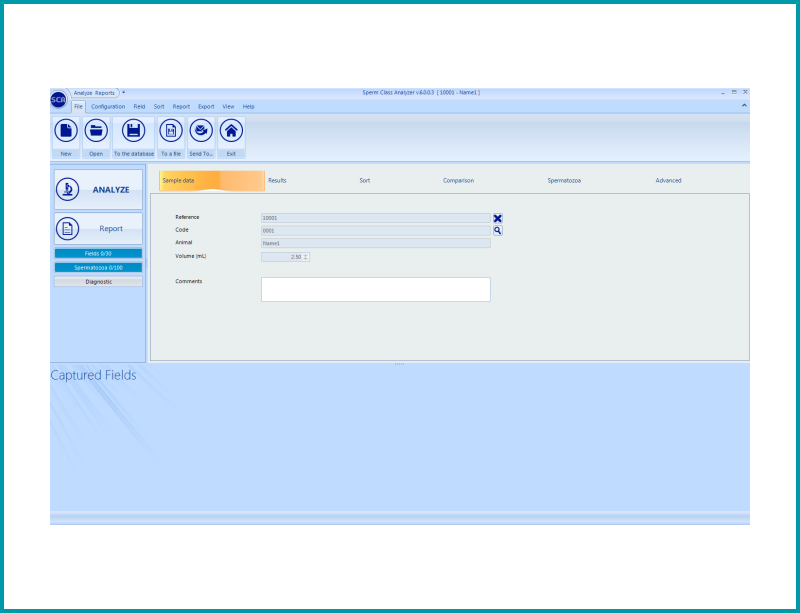Switch to the Sort tab
800x613 pixels.
(x=365, y=181)
